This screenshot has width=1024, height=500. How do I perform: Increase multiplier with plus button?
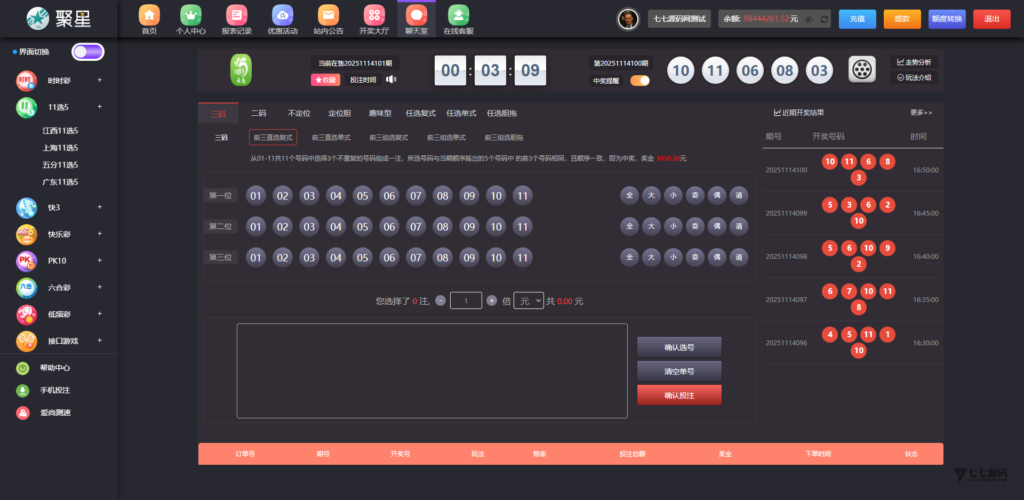491,300
